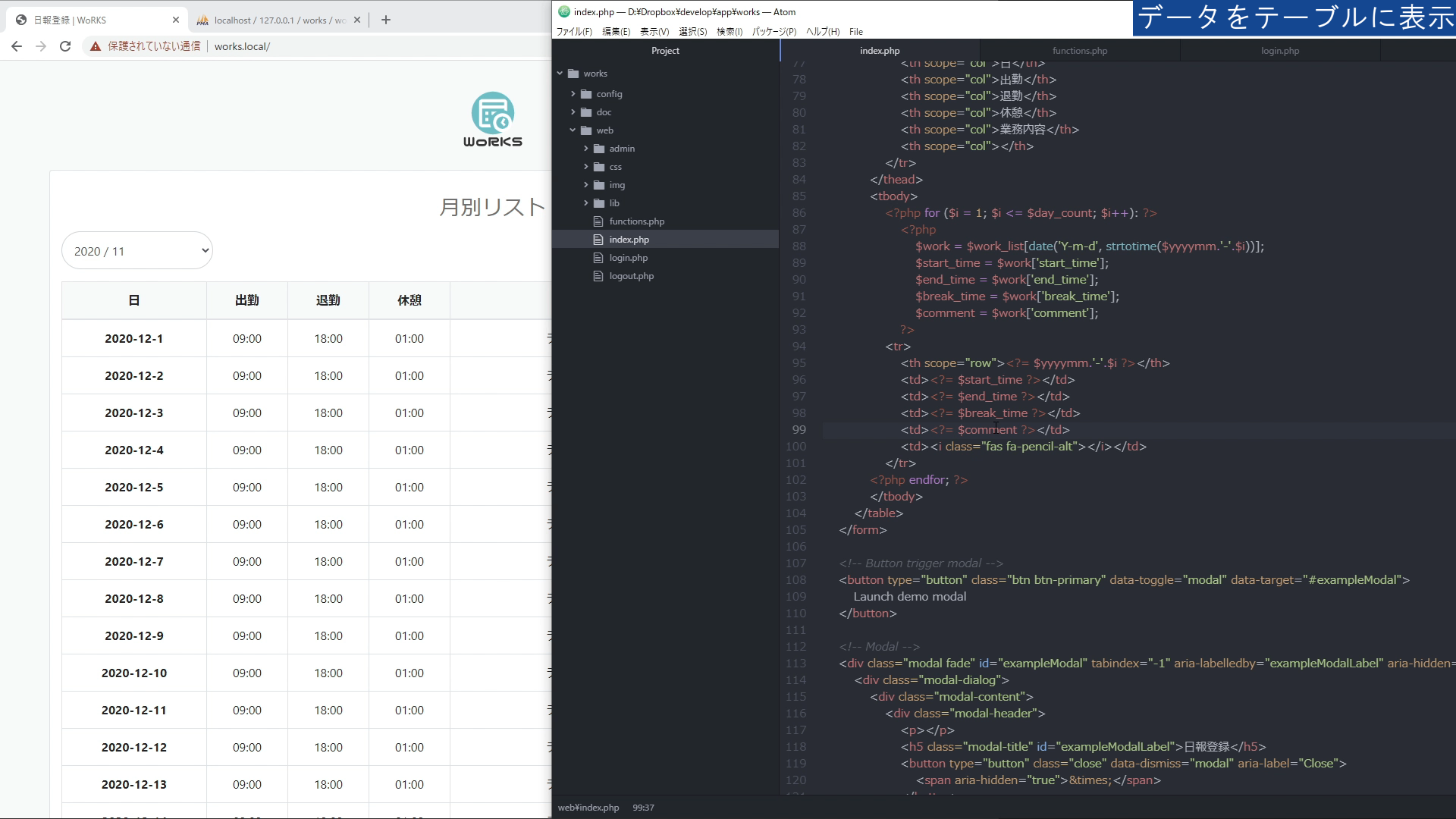
Task: Click the web folder icon
Action: coord(586,130)
